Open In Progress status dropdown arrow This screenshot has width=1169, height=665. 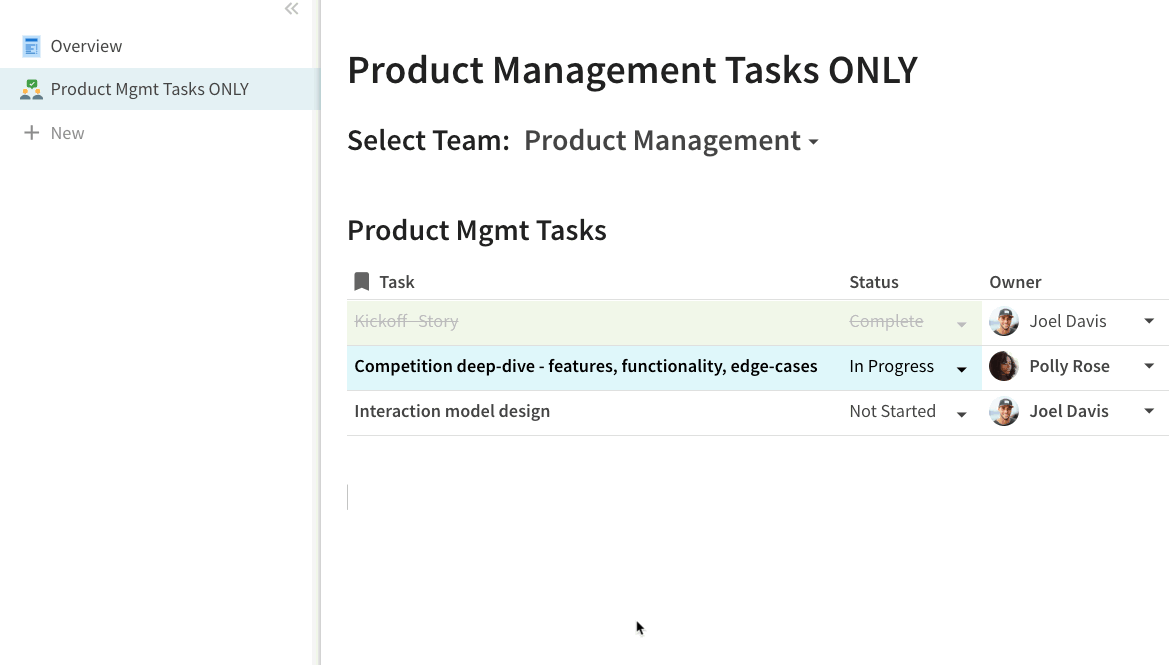pos(962,369)
